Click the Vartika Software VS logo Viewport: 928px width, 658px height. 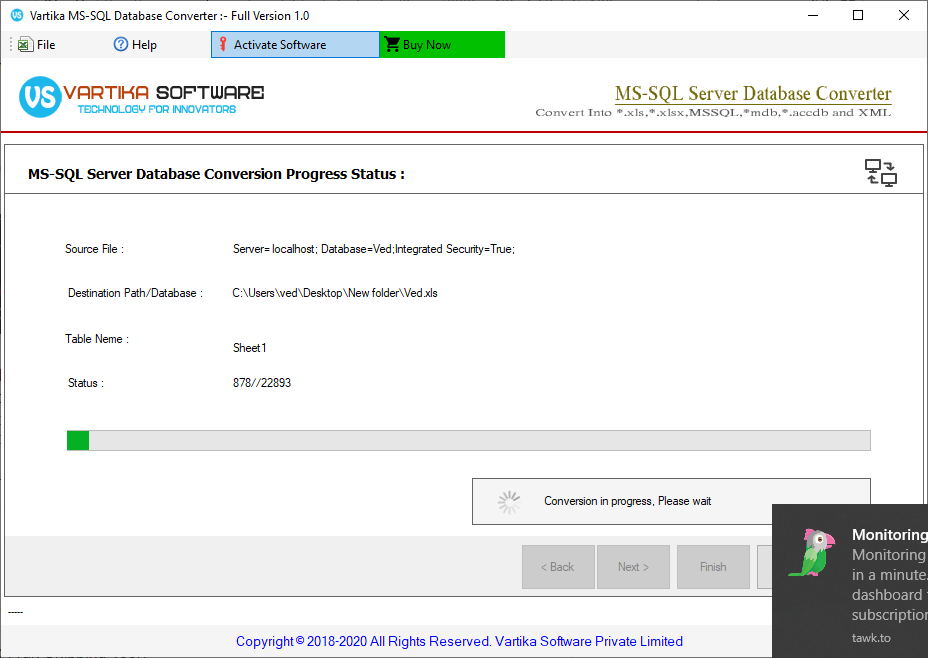point(40,97)
